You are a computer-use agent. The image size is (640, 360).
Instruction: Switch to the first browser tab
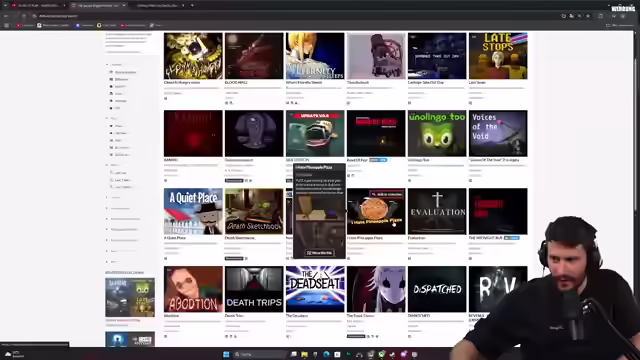[x=38, y=5]
